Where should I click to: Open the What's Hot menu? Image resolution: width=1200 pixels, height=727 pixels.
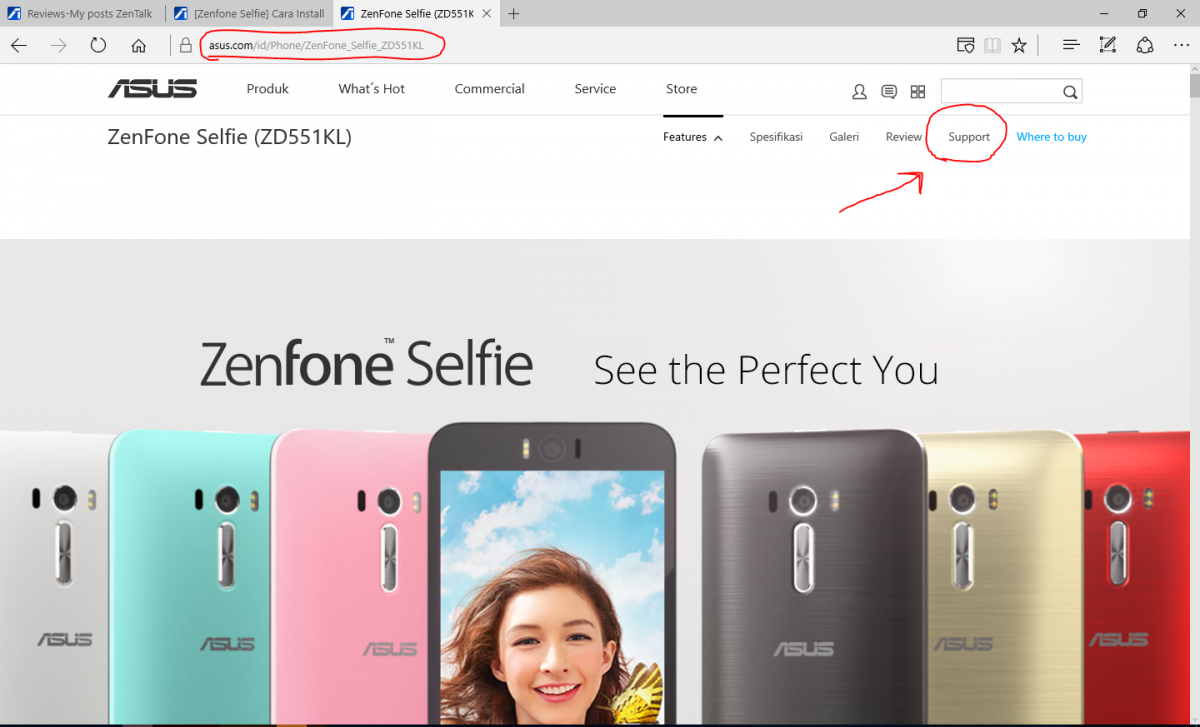tap(371, 89)
